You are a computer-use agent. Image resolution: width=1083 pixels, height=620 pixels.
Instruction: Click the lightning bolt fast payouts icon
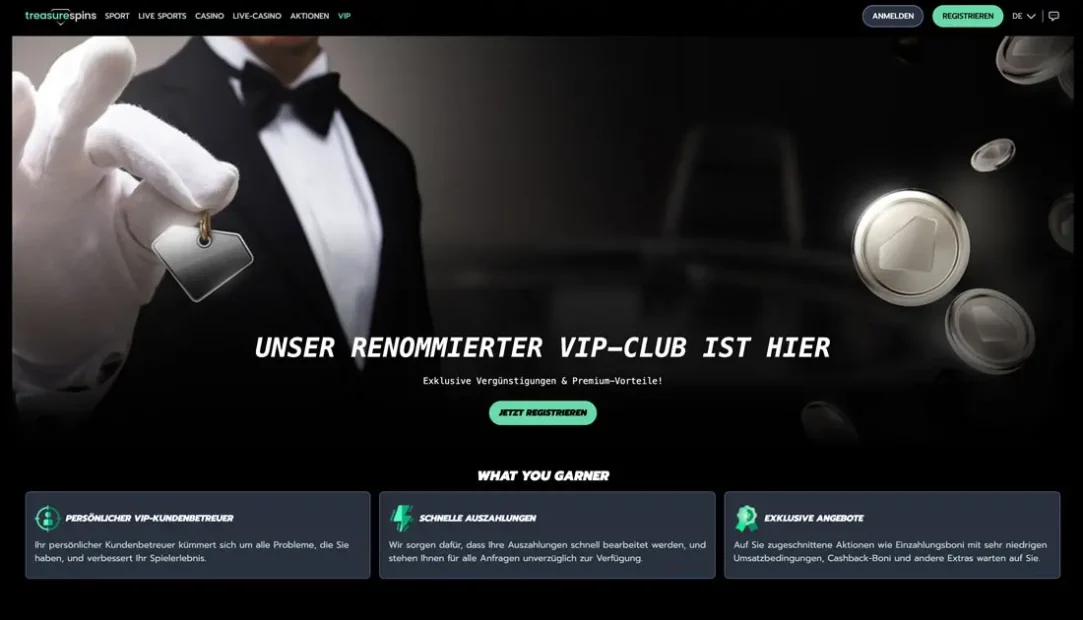[x=401, y=518]
